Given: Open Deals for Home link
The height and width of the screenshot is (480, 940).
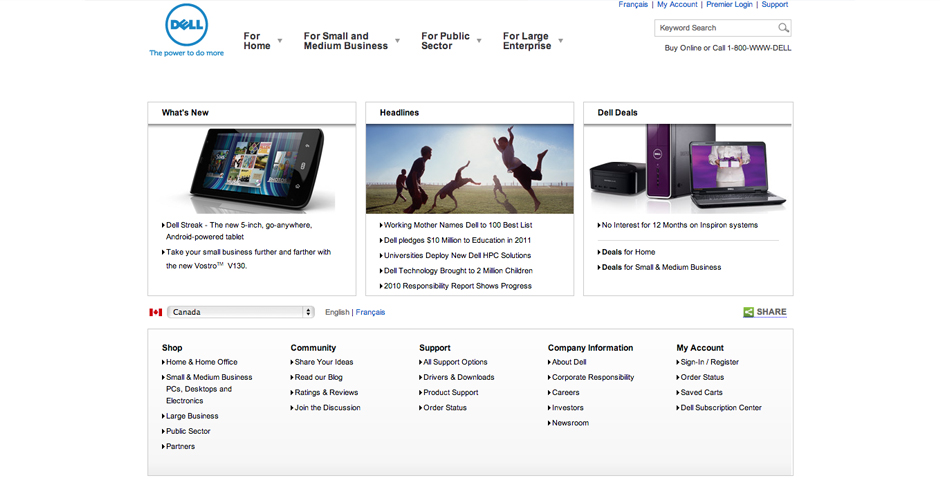Looking at the screenshot, I should pos(628,252).
